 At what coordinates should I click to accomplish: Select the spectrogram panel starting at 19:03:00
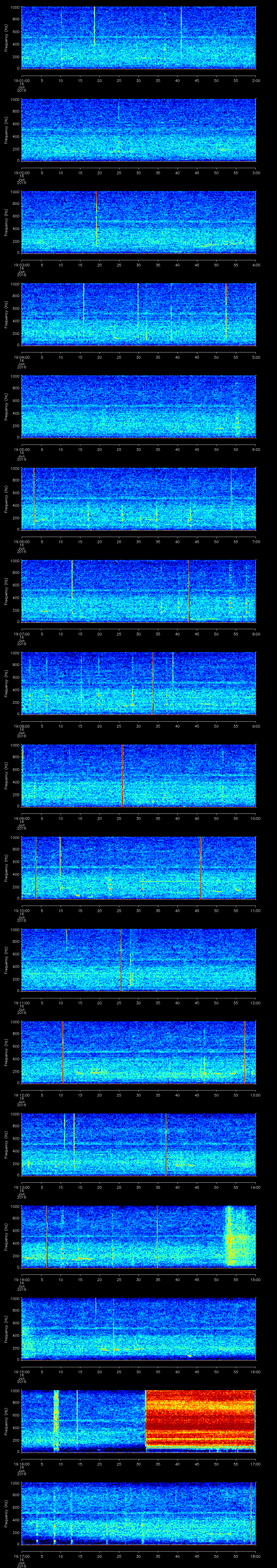[x=138, y=222]
